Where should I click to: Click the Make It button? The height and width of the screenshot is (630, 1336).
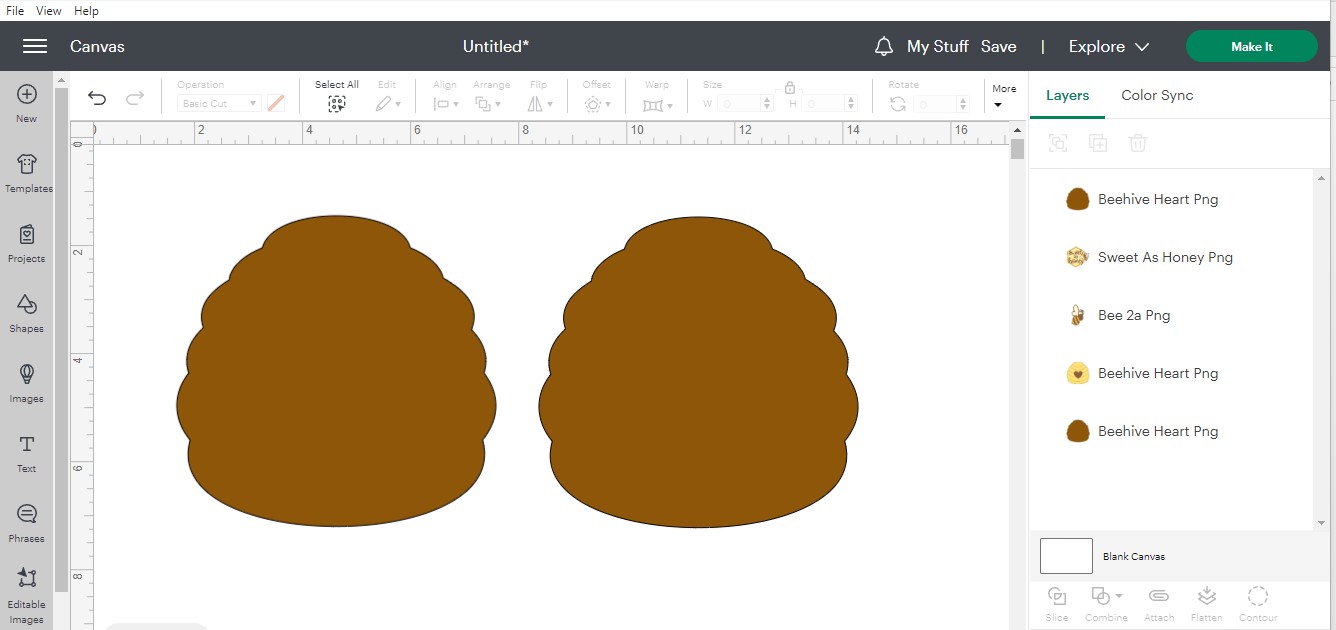click(1252, 46)
